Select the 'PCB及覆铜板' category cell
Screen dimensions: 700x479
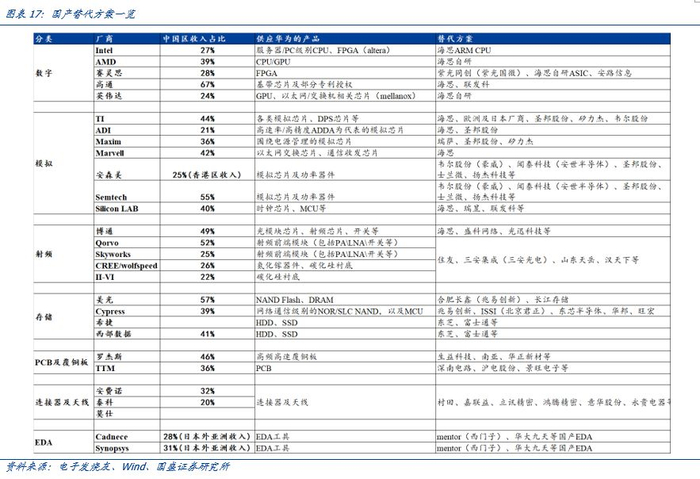(62, 362)
